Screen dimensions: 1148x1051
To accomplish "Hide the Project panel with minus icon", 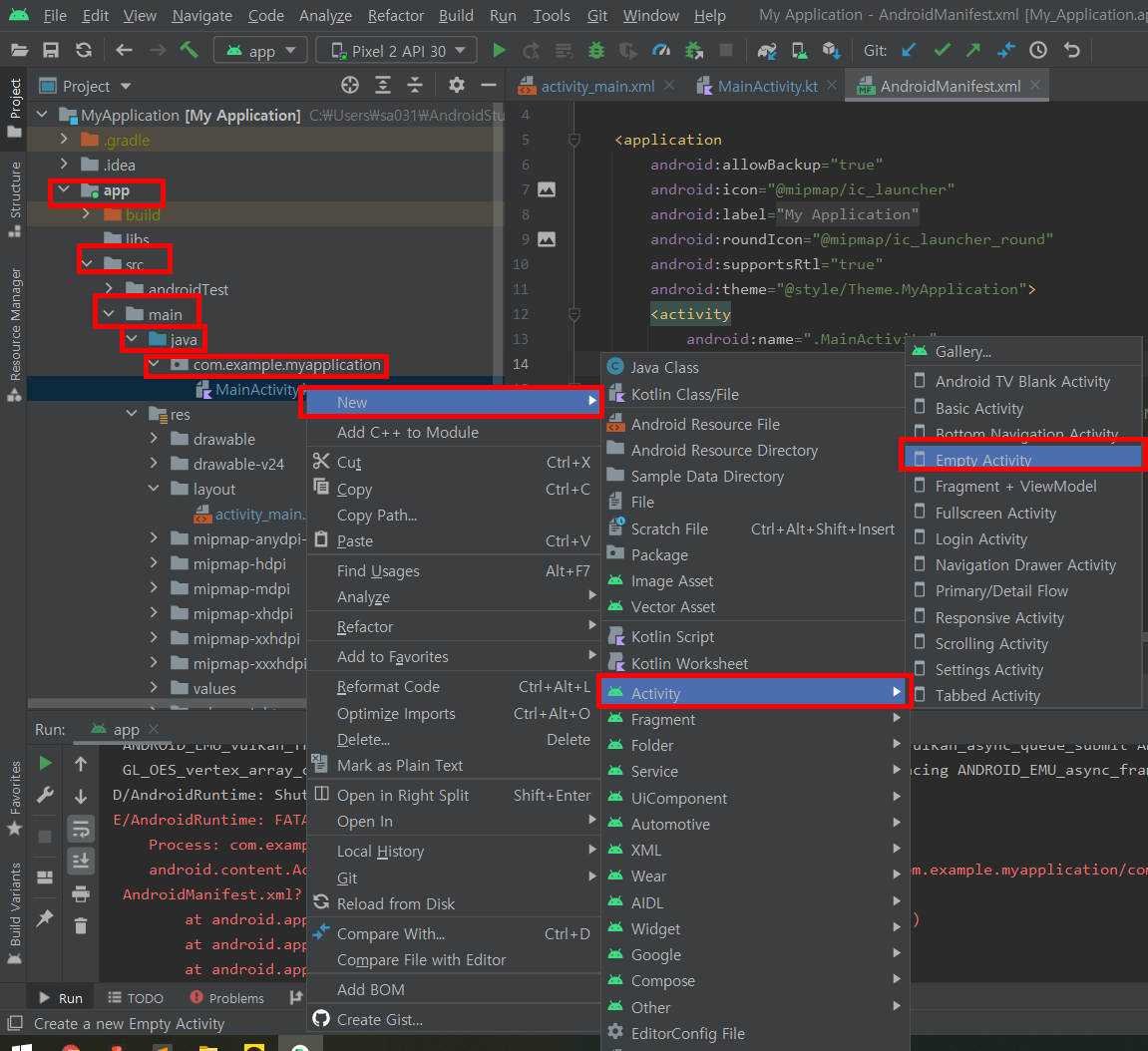I will (489, 85).
